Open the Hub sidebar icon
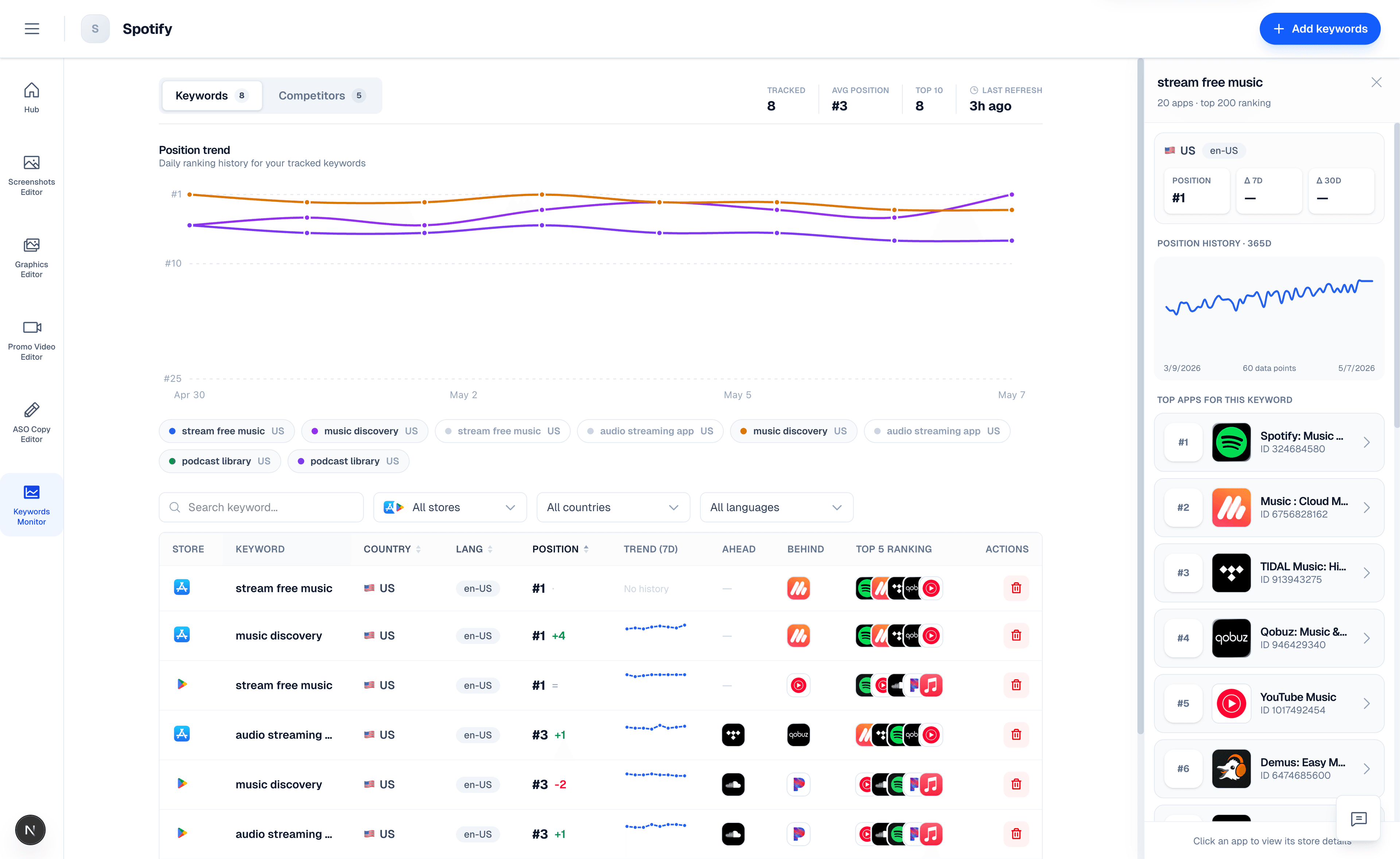1400x859 pixels. point(31,98)
